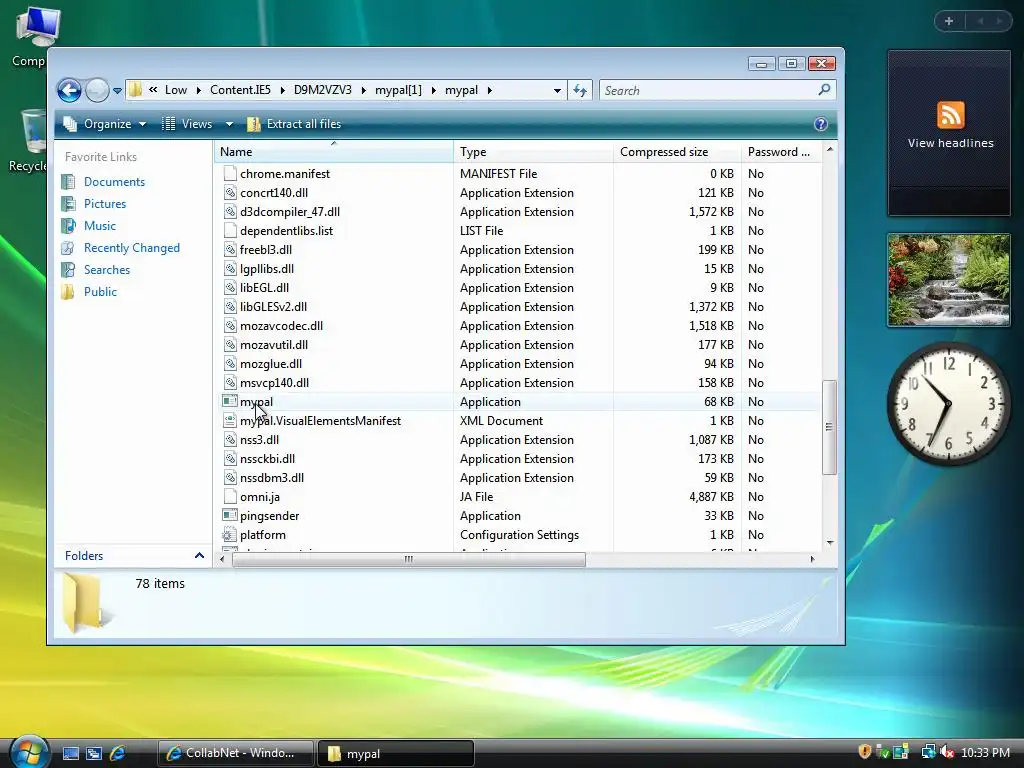Expand the arrow after the last mypal breadcrumb
The width and height of the screenshot is (1024, 768).
tap(489, 90)
